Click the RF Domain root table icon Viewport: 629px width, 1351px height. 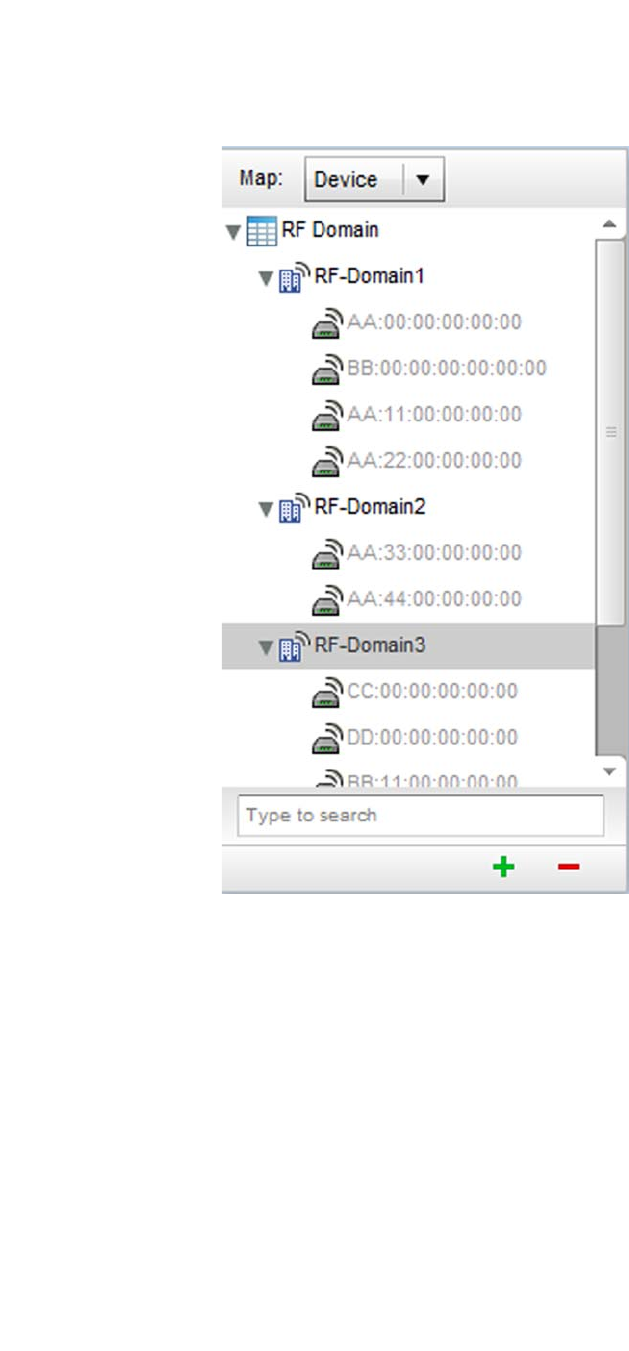point(262,232)
